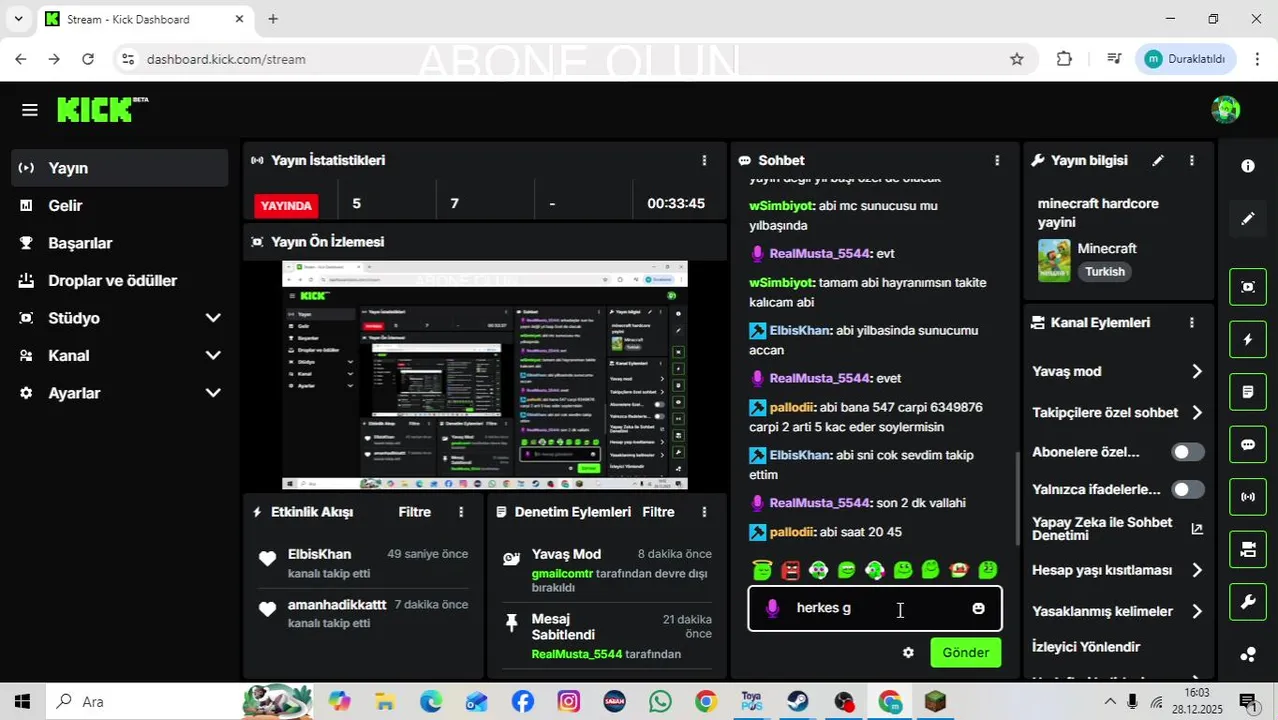Click the purple microphone badge in chat input
This screenshot has width=1278, height=720.
coord(772,608)
